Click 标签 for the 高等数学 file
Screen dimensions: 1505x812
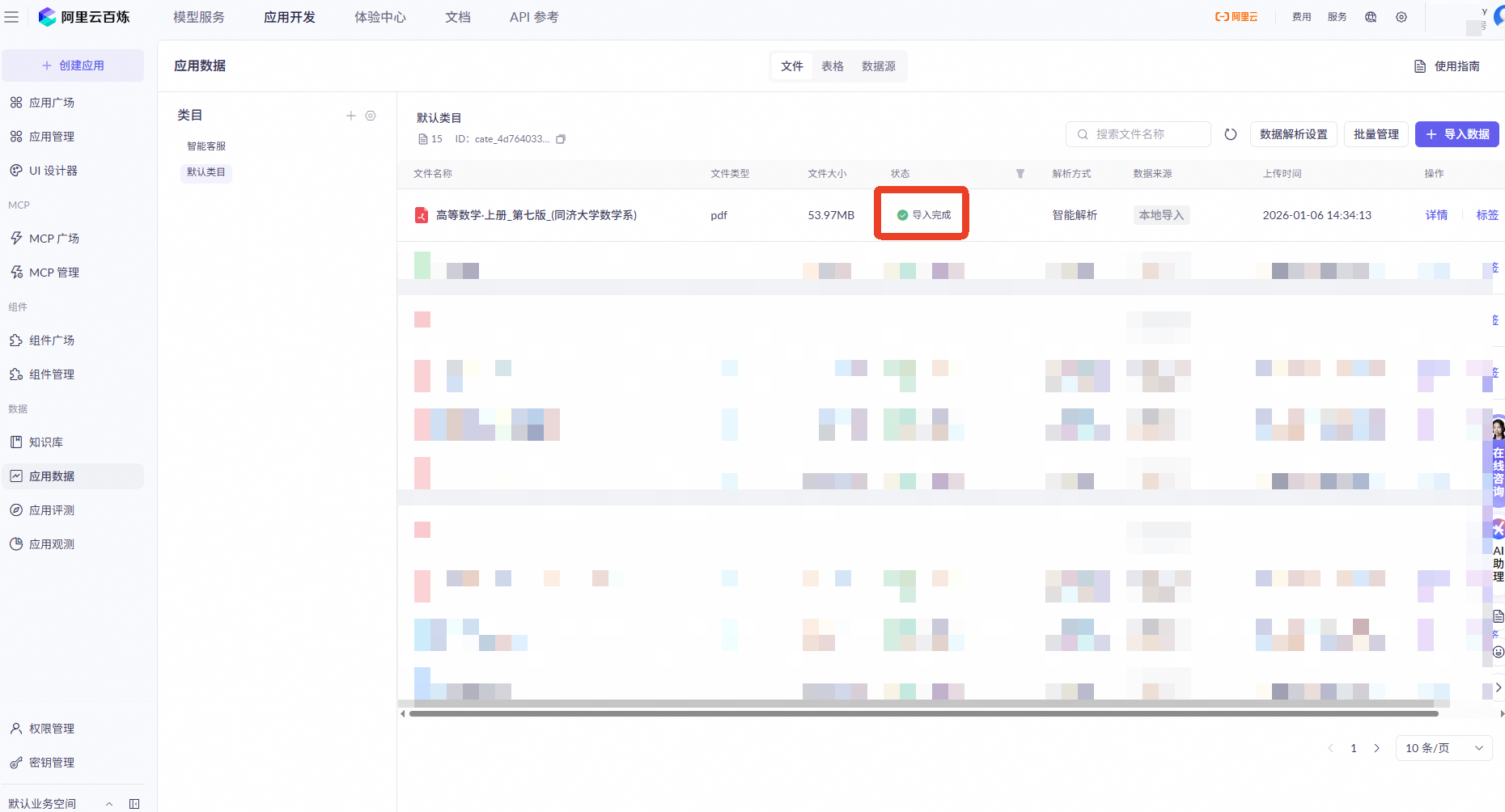point(1487,215)
